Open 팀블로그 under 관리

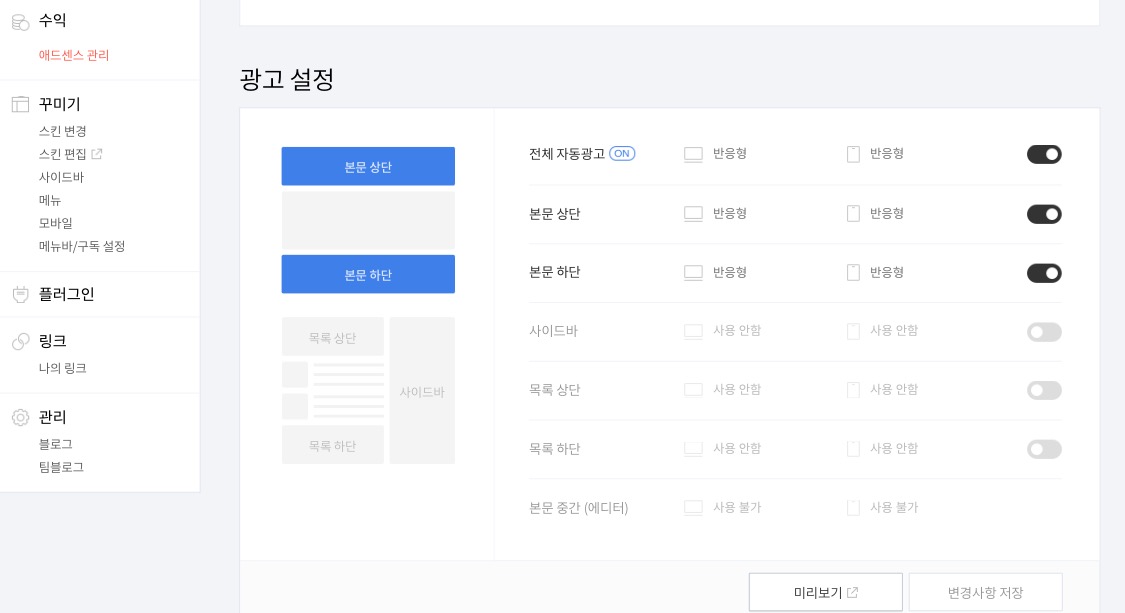(61, 467)
